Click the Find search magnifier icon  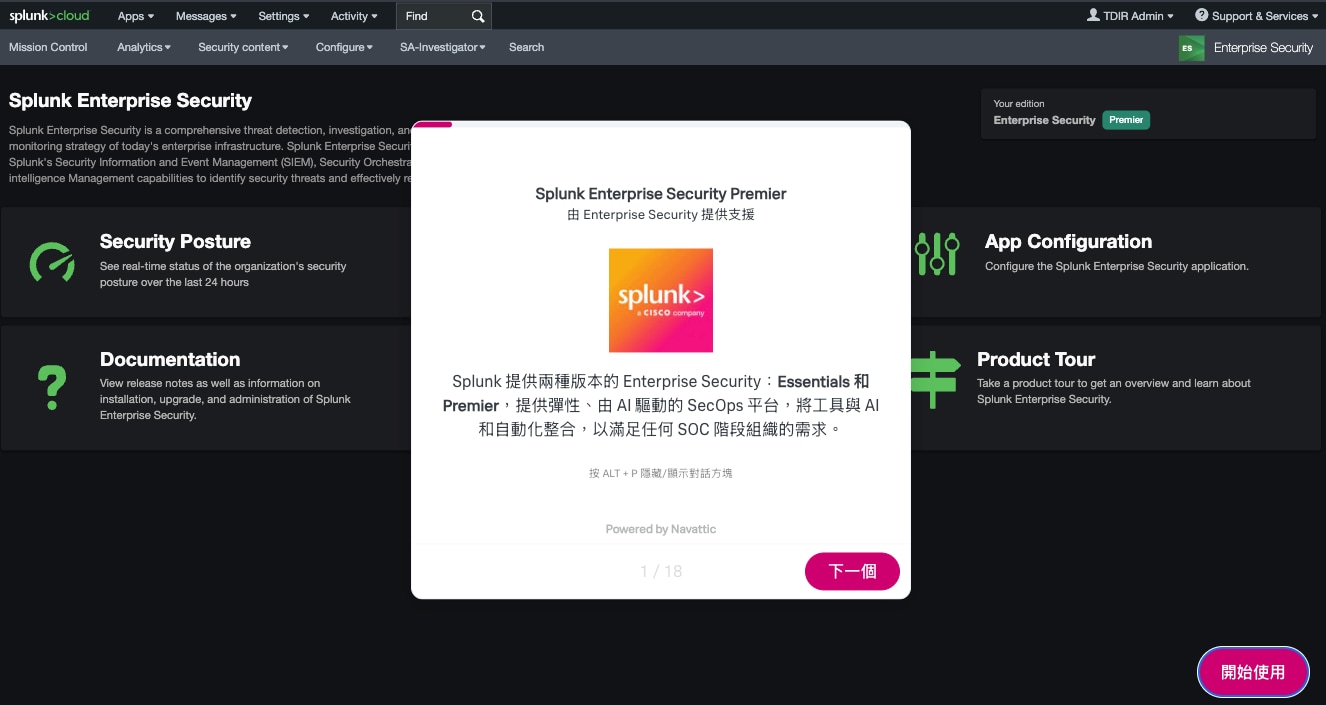[478, 16]
